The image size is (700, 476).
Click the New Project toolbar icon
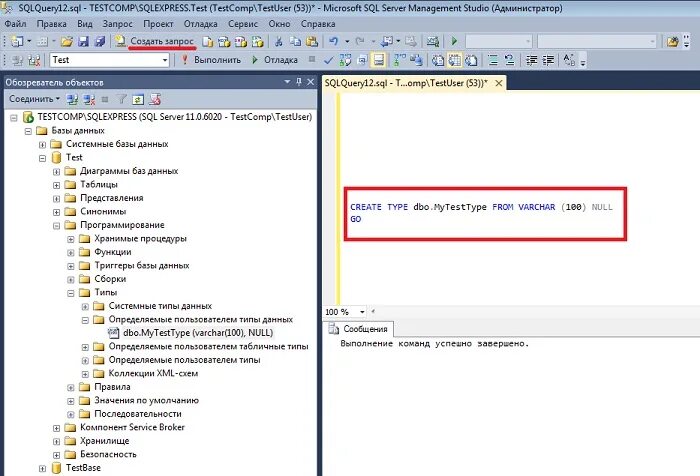17,42
